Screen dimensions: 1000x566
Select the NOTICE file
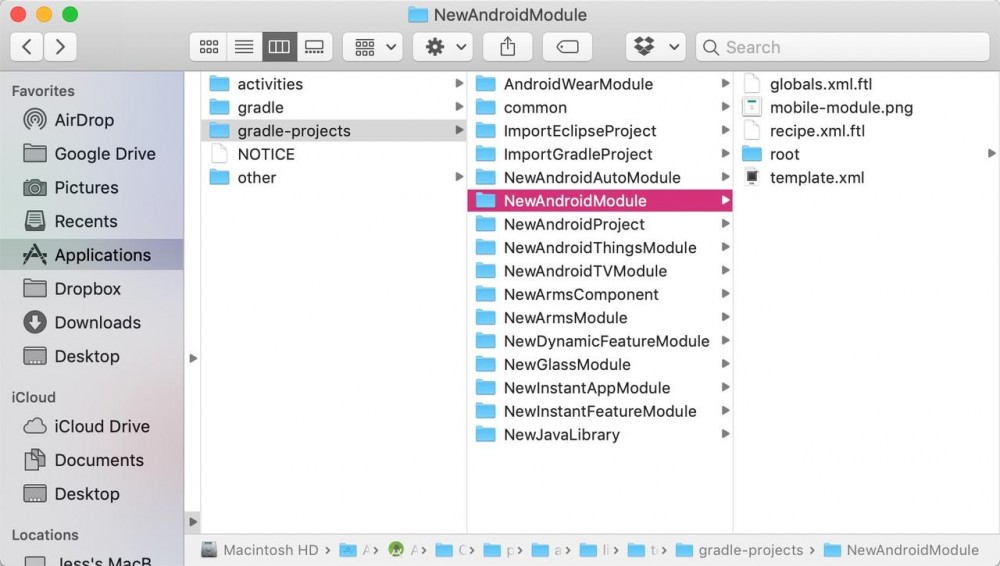tap(334, 154)
